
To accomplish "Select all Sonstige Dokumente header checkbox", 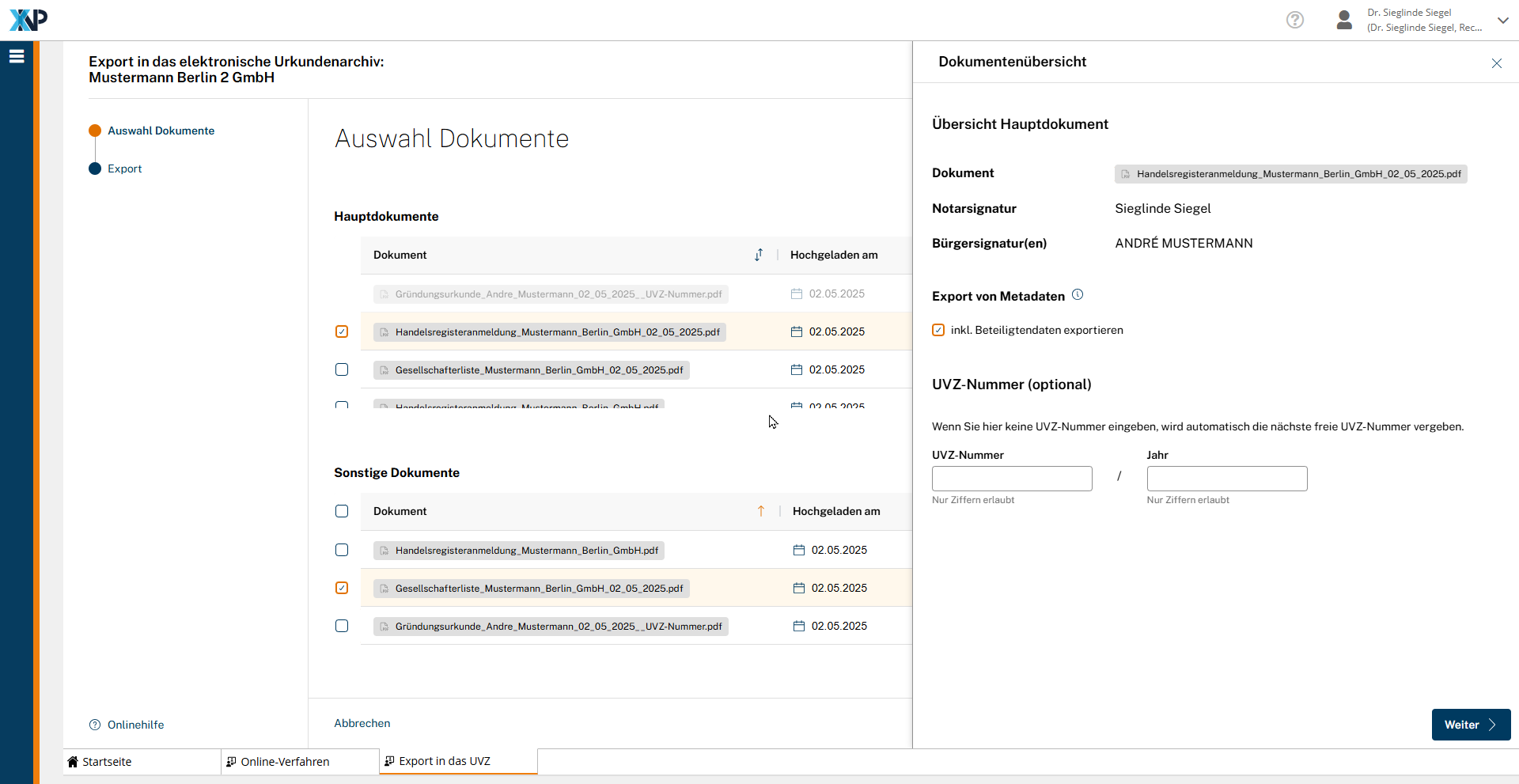I will [342, 511].
